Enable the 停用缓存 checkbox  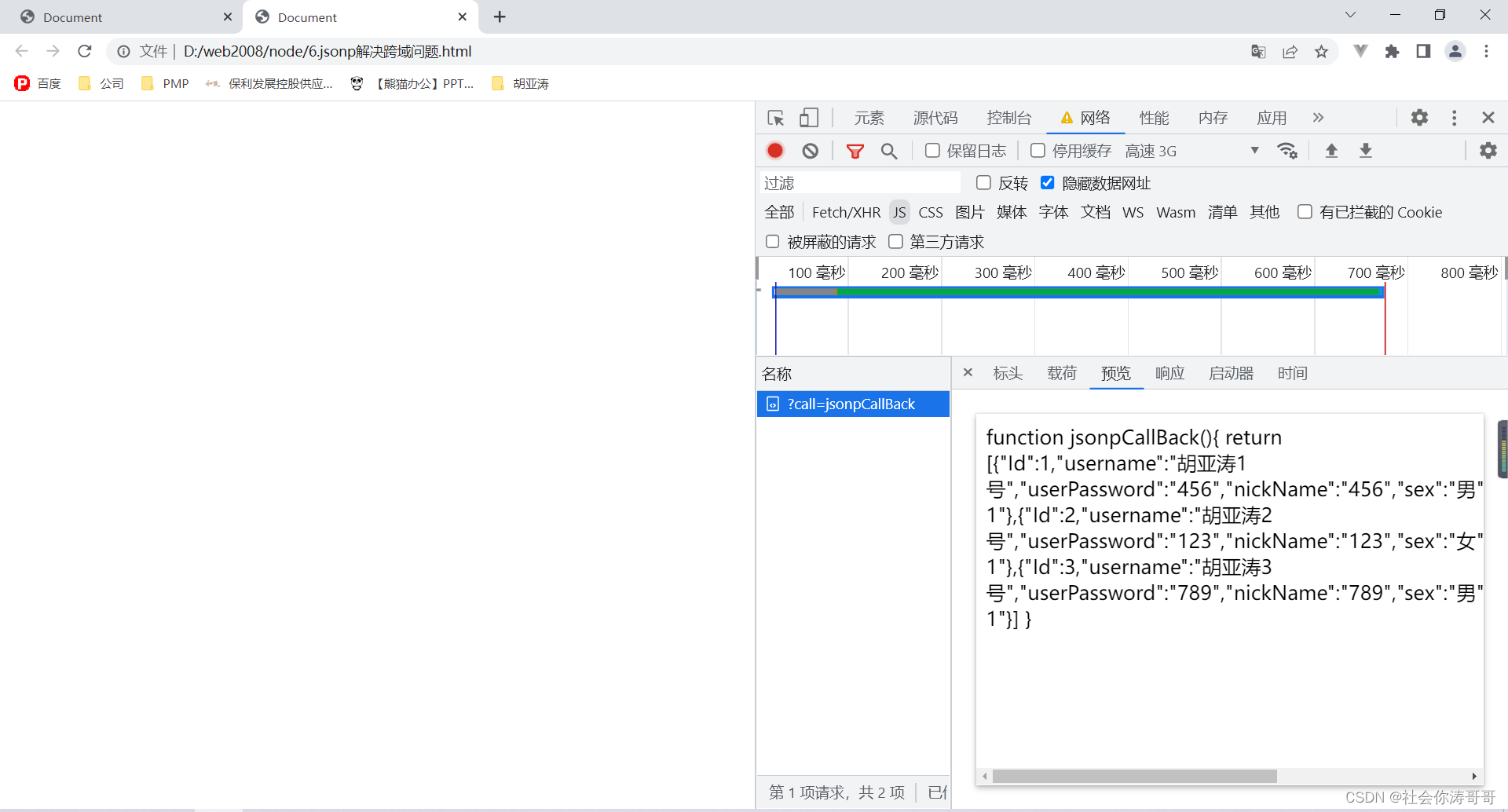pos(1038,150)
